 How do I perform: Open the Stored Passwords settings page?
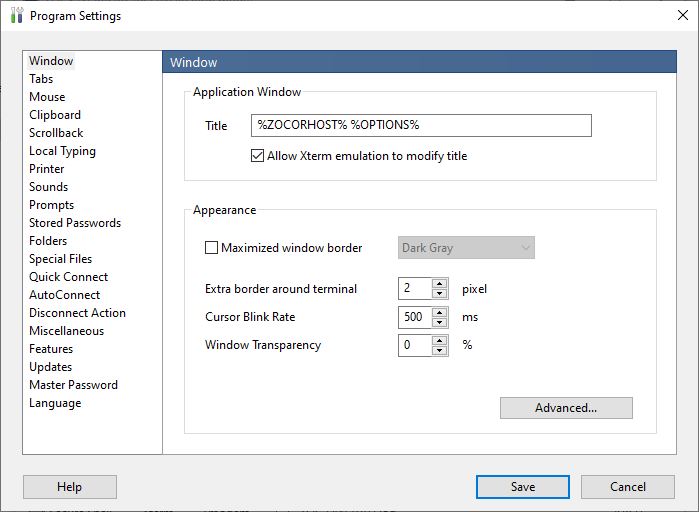(75, 223)
